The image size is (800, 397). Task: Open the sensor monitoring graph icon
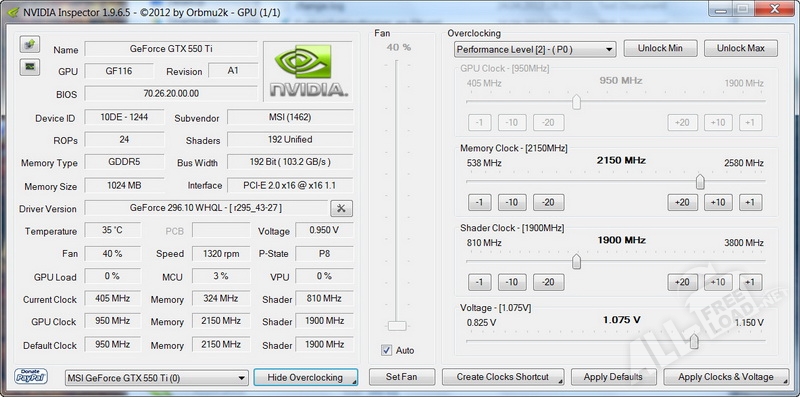tap(30, 67)
